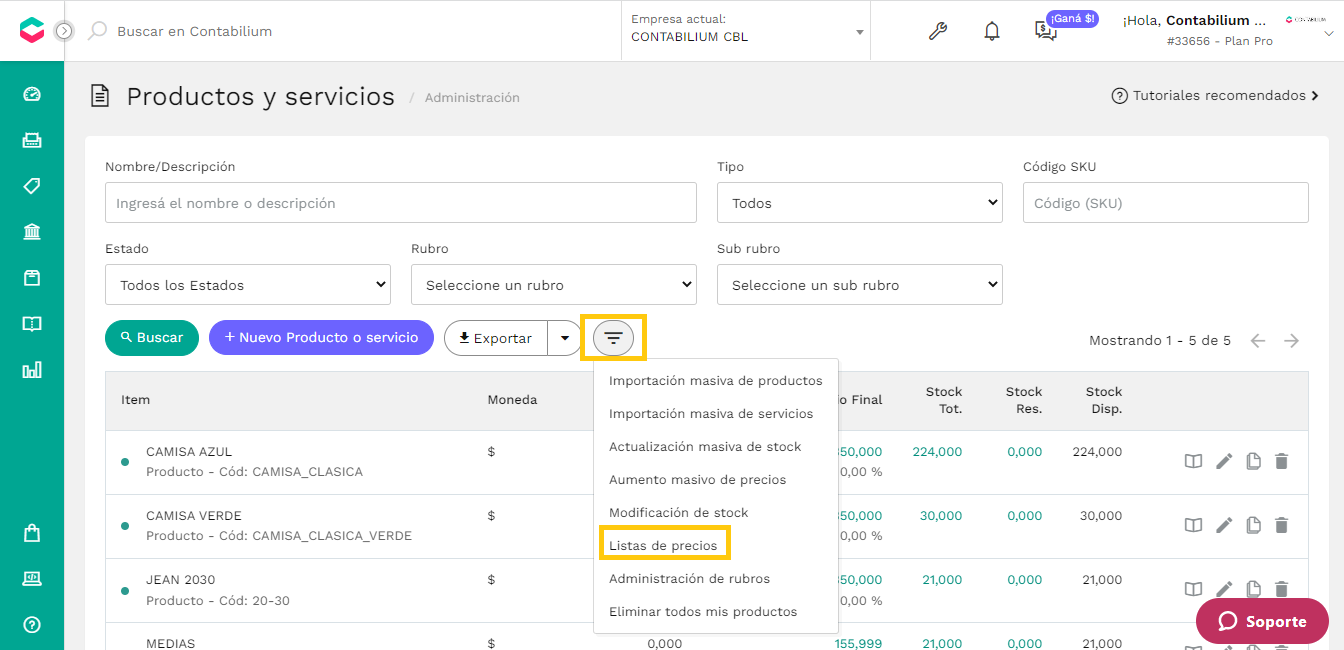Click the search magnifier icon in top bar
Viewport: 1344px width, 650px height.
[x=97, y=31]
